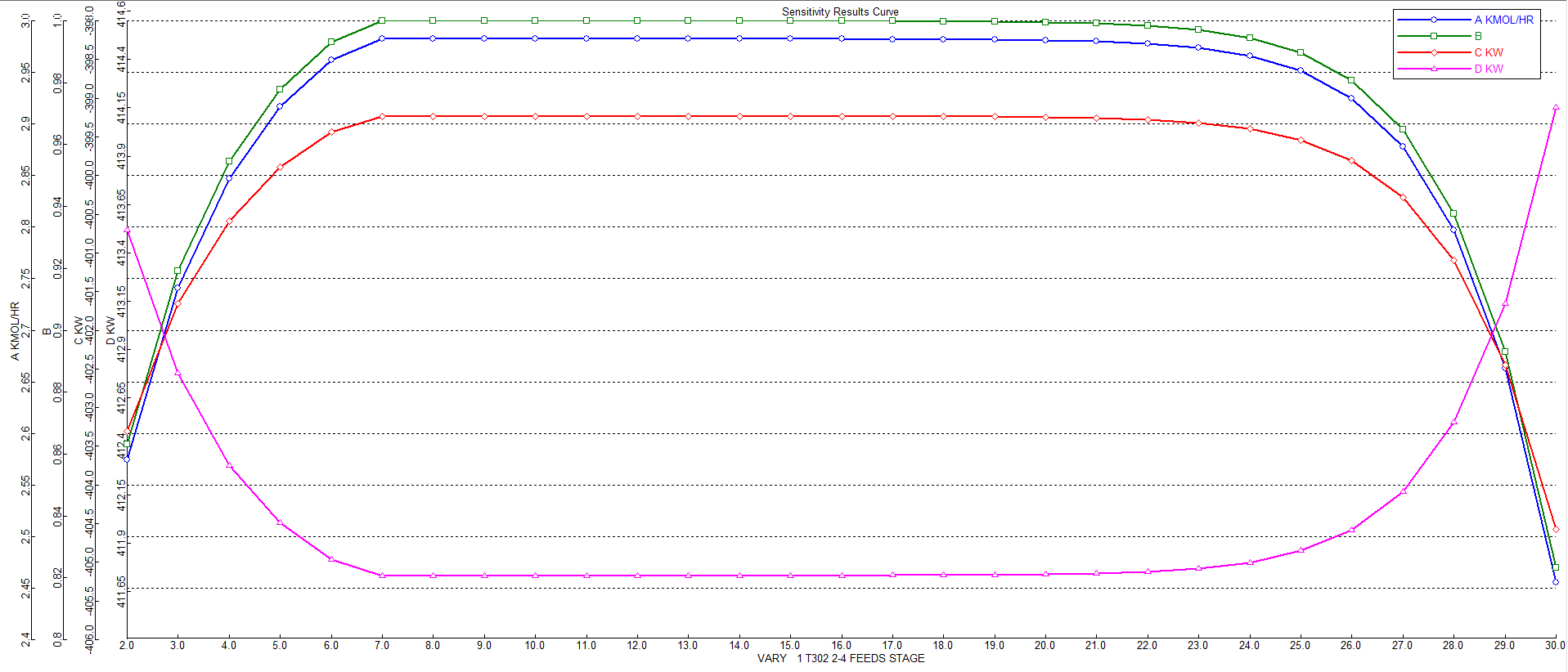Click the rotated C KW y-axis title
Screen dimensions: 1568x672
pyautogui.click(x=79, y=330)
